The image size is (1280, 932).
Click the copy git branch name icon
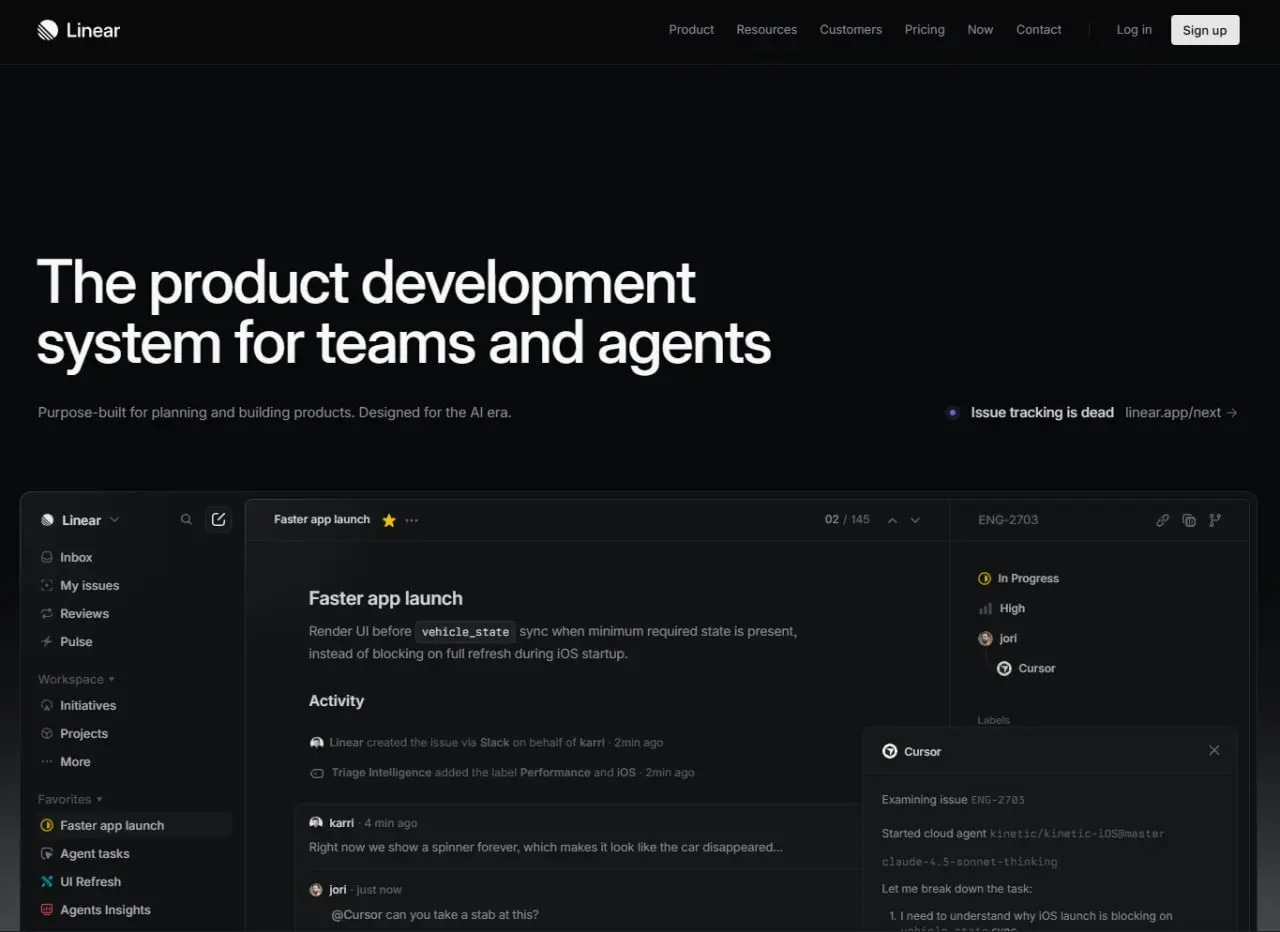point(1215,520)
